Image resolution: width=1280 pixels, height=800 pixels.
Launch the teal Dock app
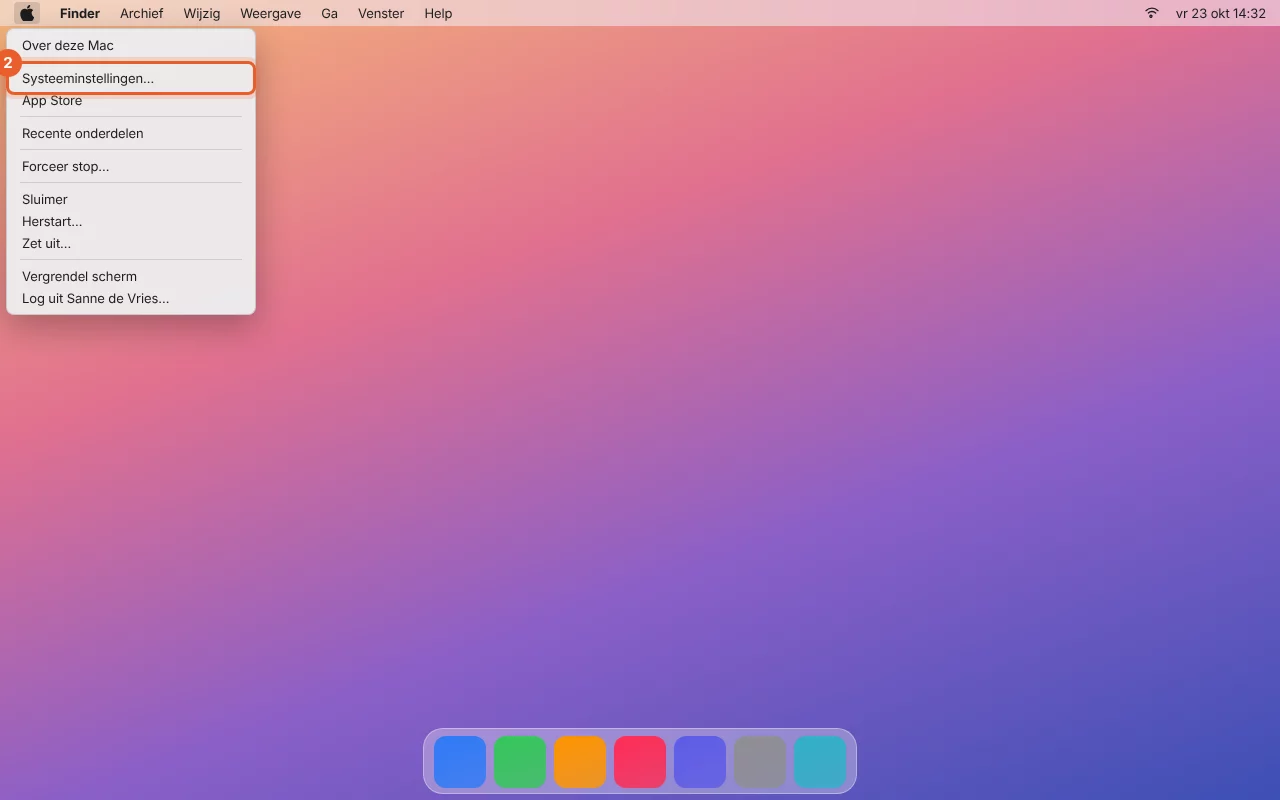pyautogui.click(x=820, y=762)
